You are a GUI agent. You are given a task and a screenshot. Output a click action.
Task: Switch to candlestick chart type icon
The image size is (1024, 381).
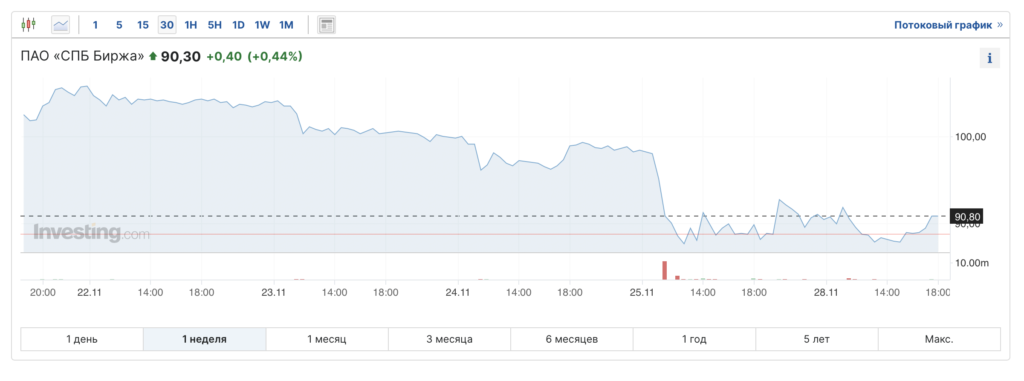click(28, 25)
